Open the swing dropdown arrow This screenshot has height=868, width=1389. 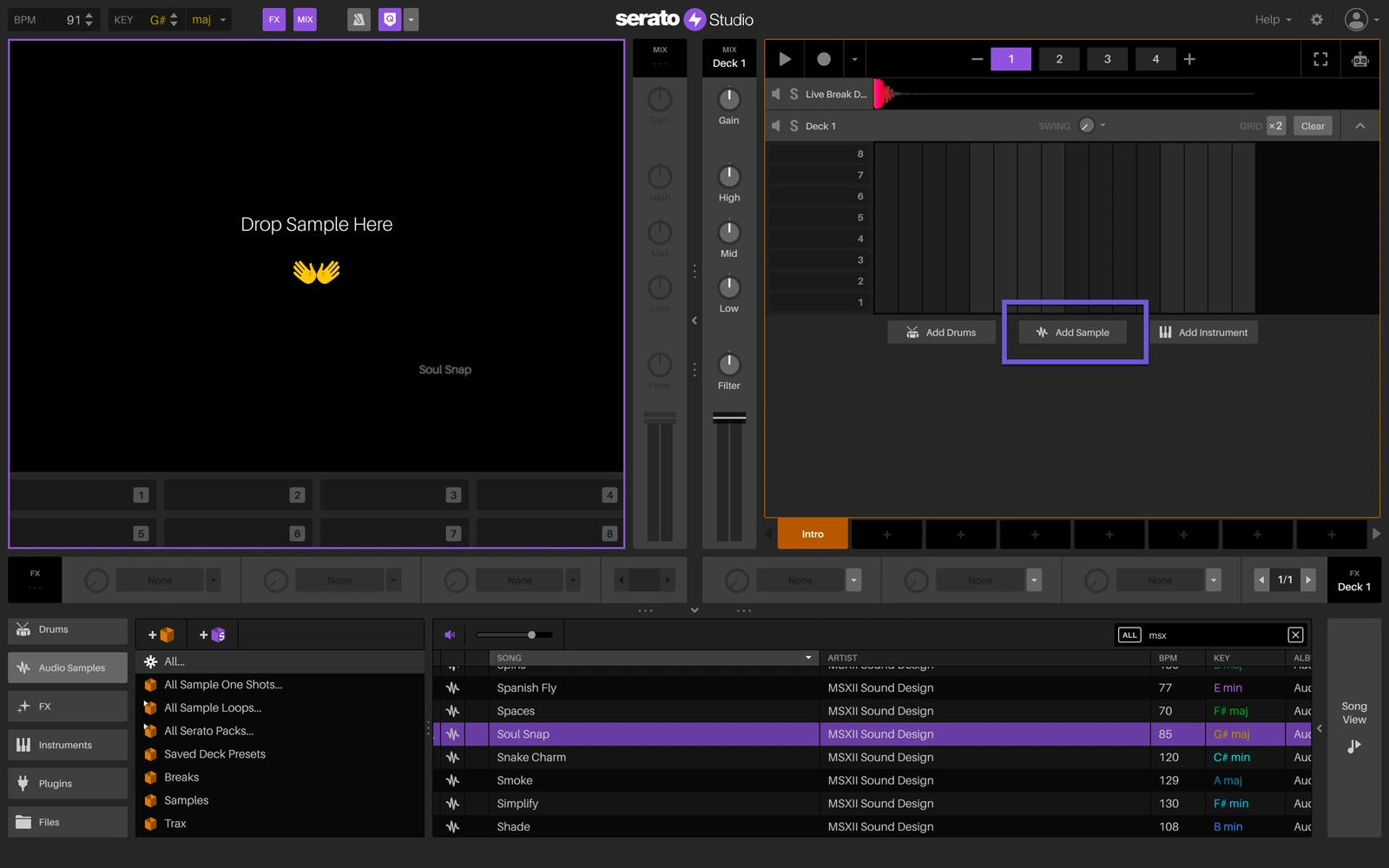1103,126
